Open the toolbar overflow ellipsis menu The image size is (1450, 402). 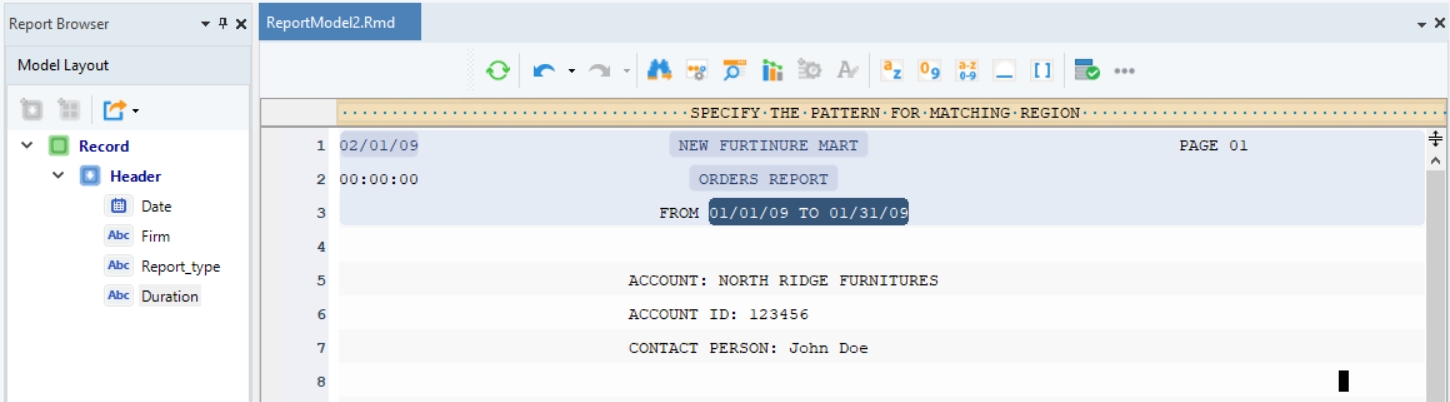[1124, 71]
